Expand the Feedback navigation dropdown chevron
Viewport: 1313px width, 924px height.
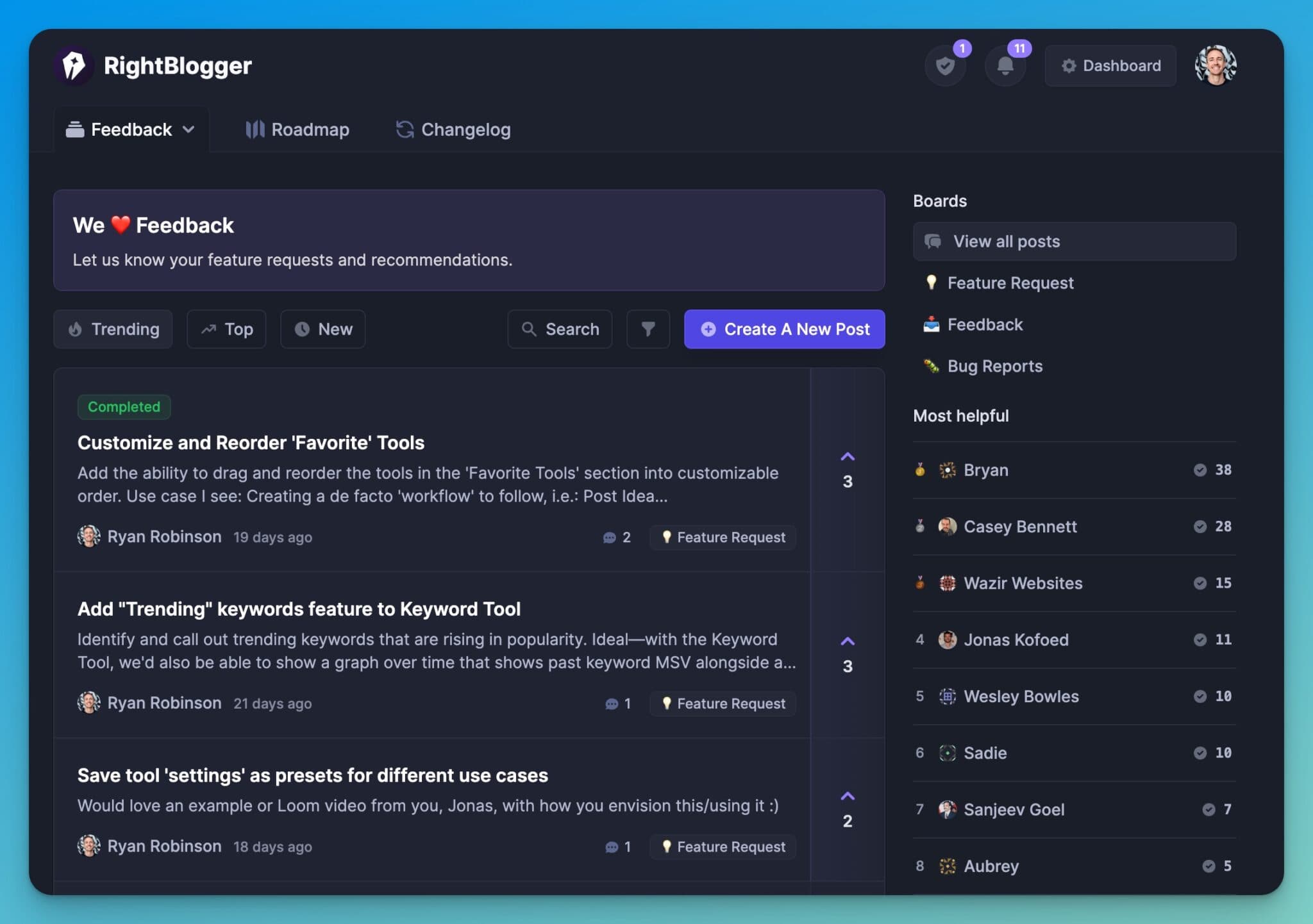pyautogui.click(x=189, y=129)
